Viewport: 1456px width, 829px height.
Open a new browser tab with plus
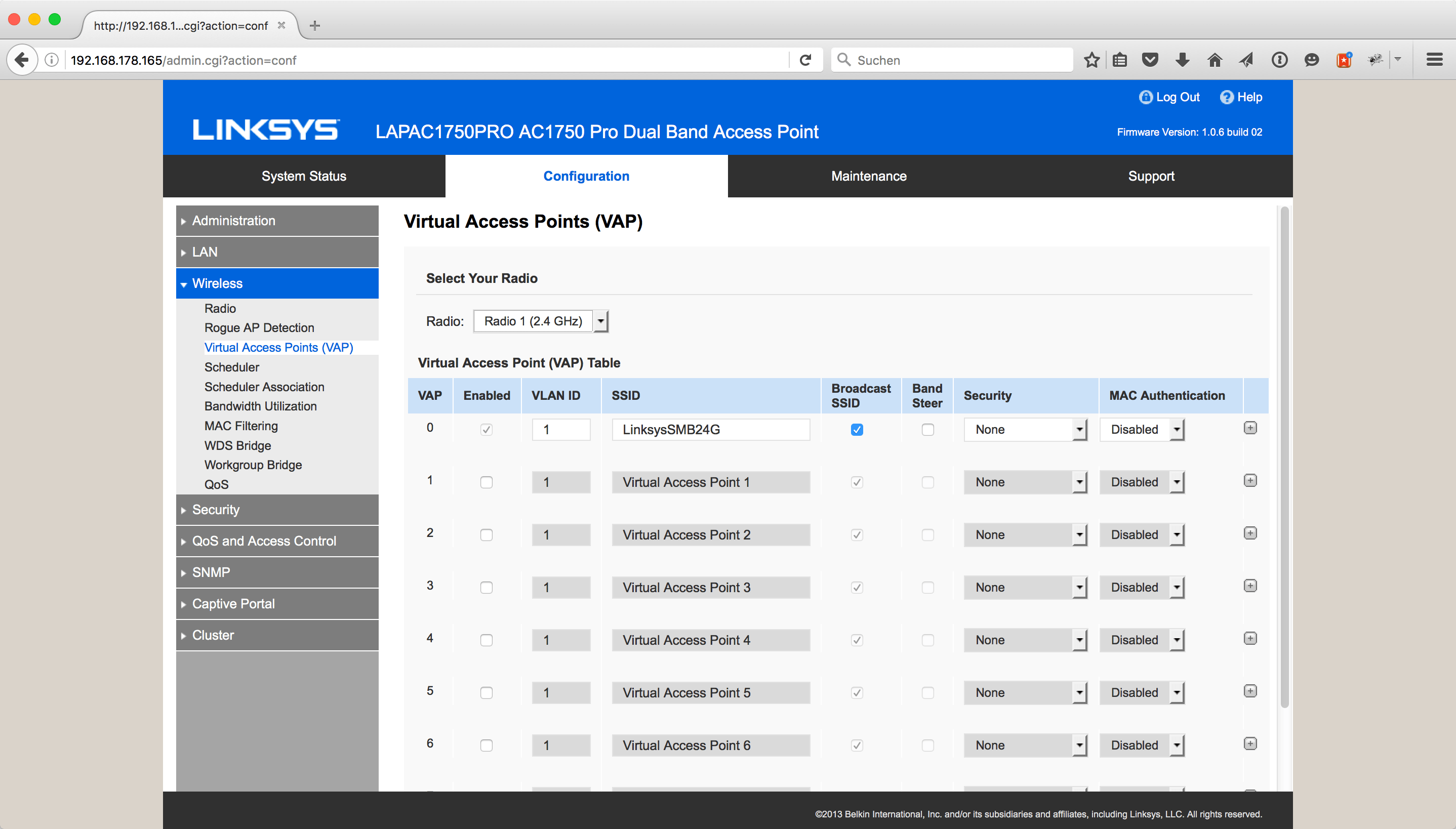pos(314,26)
